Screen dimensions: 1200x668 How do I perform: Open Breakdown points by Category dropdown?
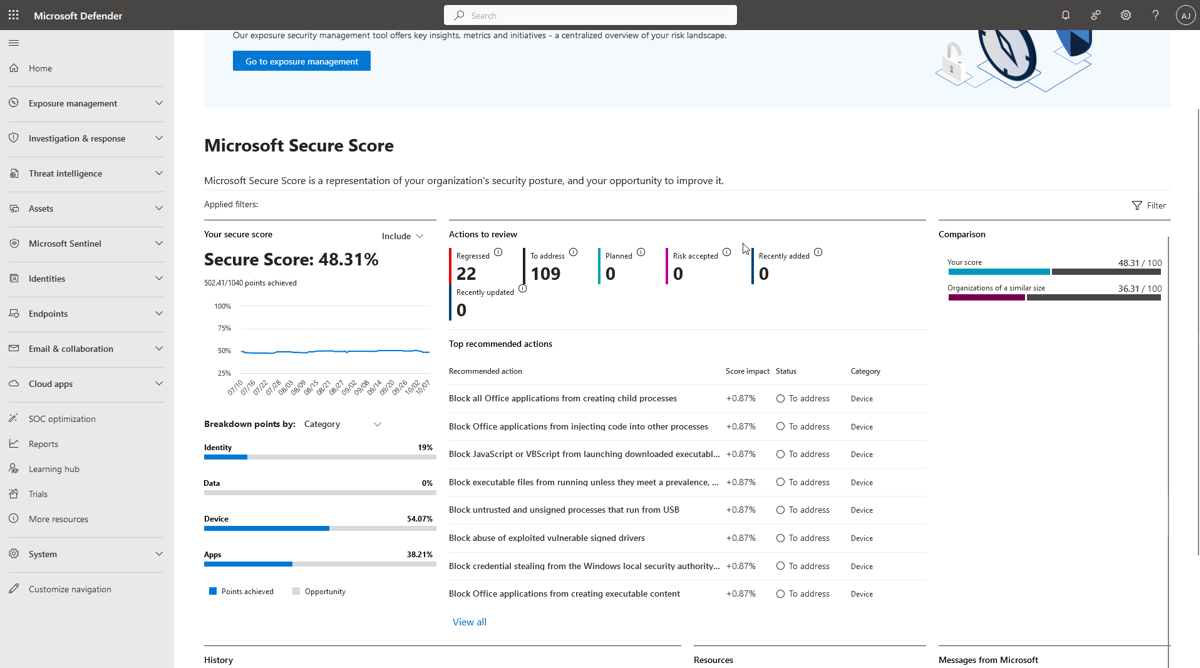tap(342, 424)
